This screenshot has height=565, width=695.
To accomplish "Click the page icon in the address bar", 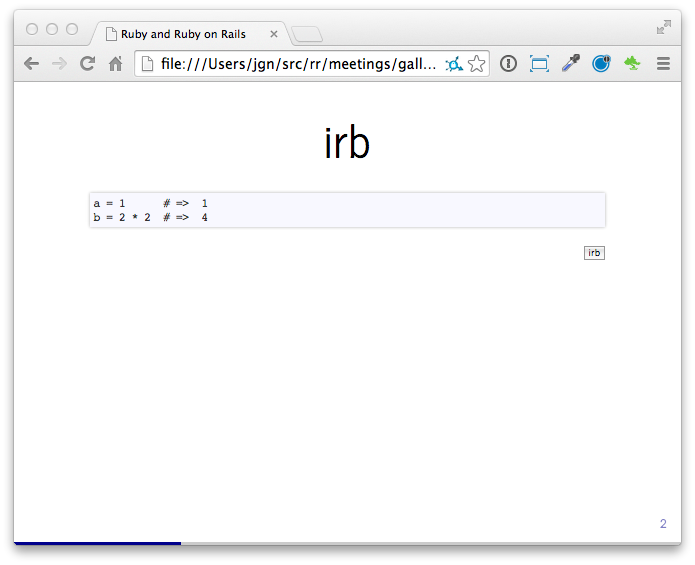I will [147, 64].
